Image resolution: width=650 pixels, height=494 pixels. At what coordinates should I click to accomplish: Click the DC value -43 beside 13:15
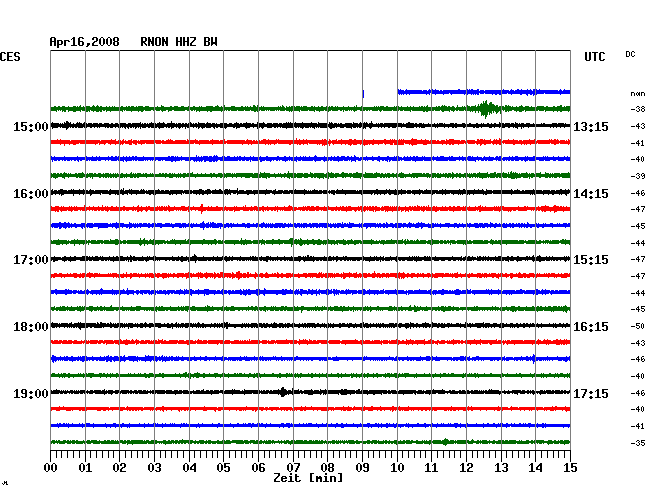638,126
